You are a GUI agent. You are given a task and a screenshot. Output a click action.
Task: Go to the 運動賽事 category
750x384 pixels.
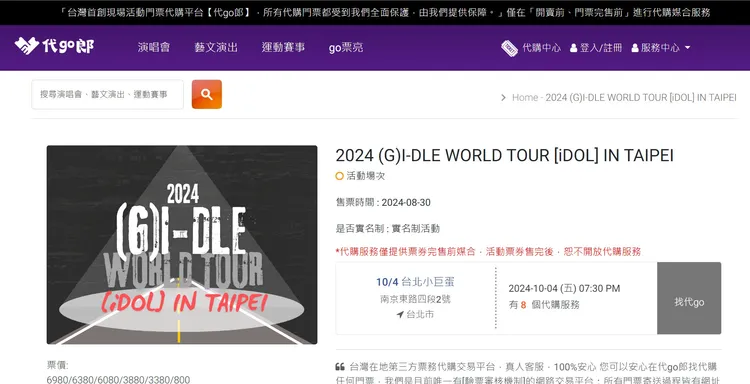283,47
